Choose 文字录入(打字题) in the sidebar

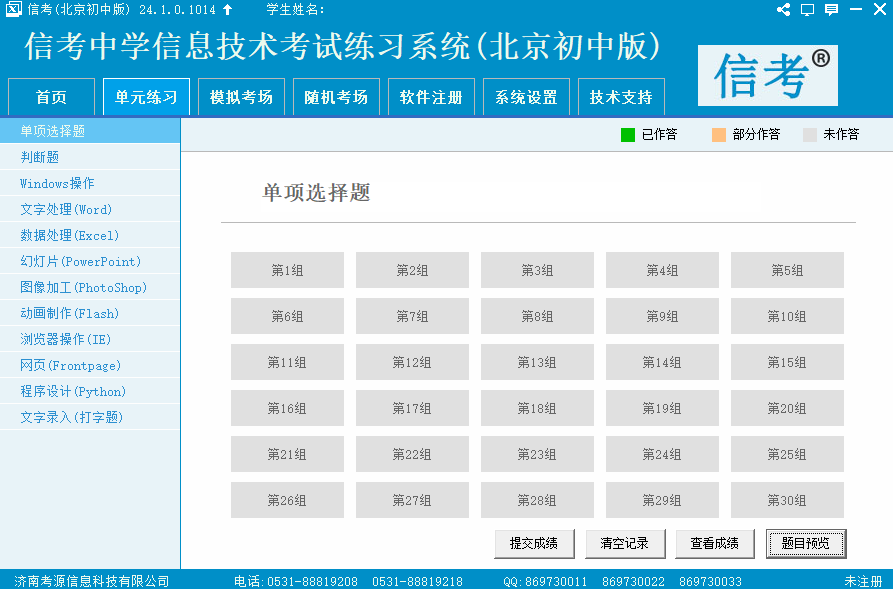tap(90, 417)
